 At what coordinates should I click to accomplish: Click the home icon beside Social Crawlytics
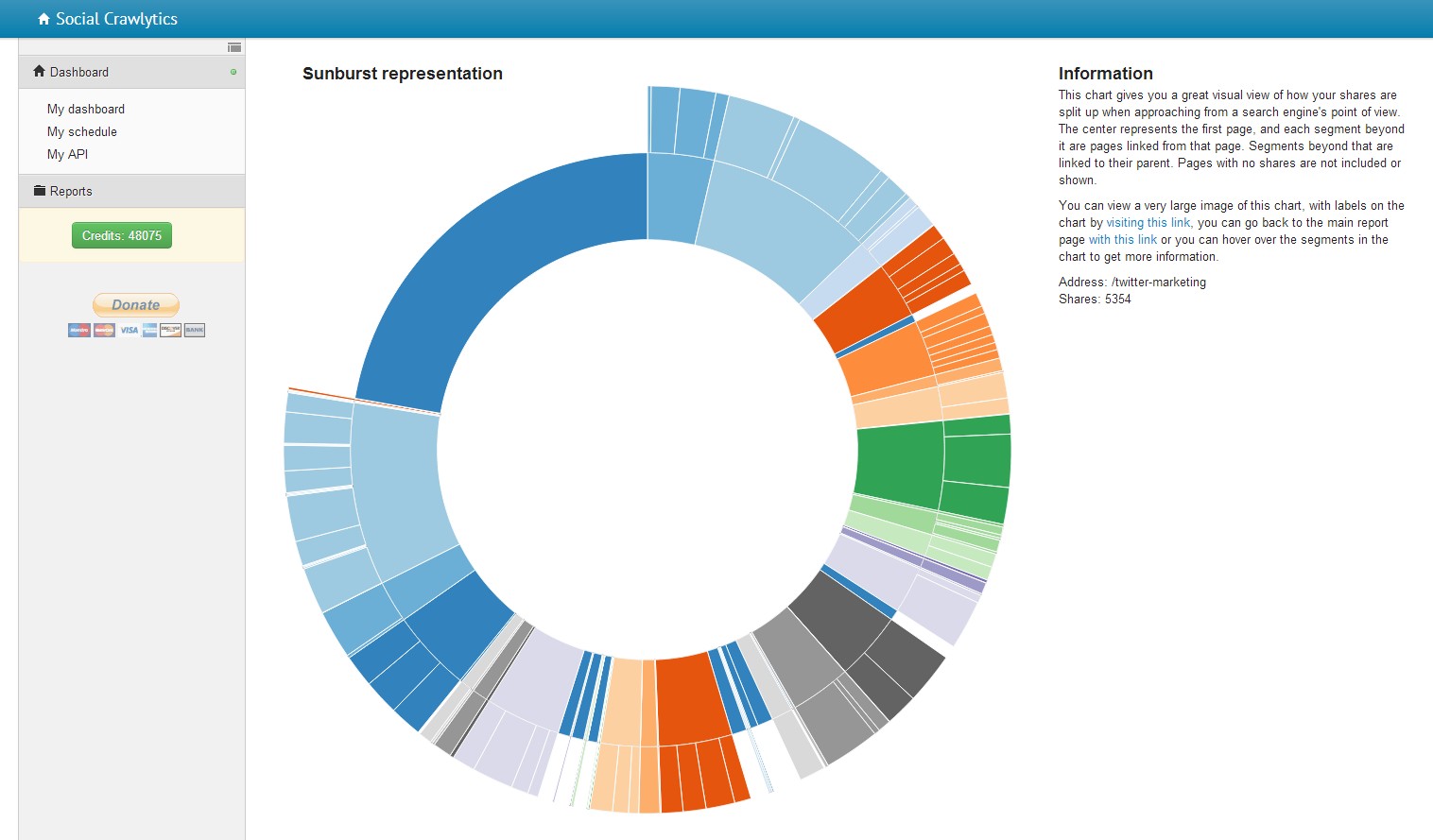point(43,19)
